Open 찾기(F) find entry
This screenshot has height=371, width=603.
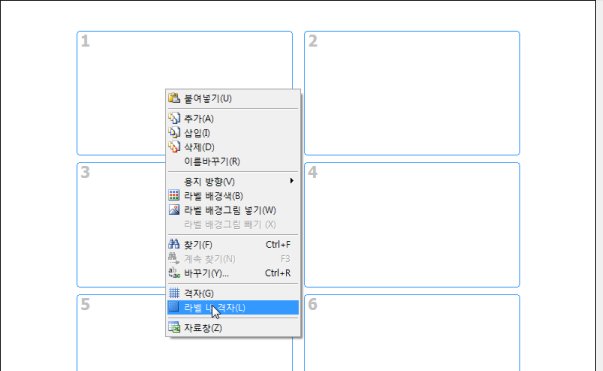click(233, 245)
